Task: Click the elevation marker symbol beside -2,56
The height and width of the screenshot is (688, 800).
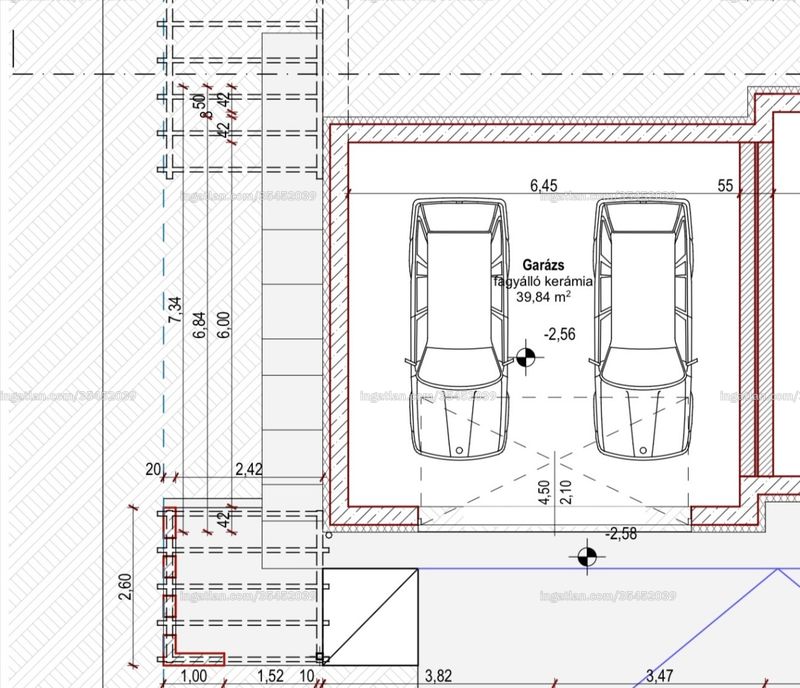Action: (x=526, y=357)
